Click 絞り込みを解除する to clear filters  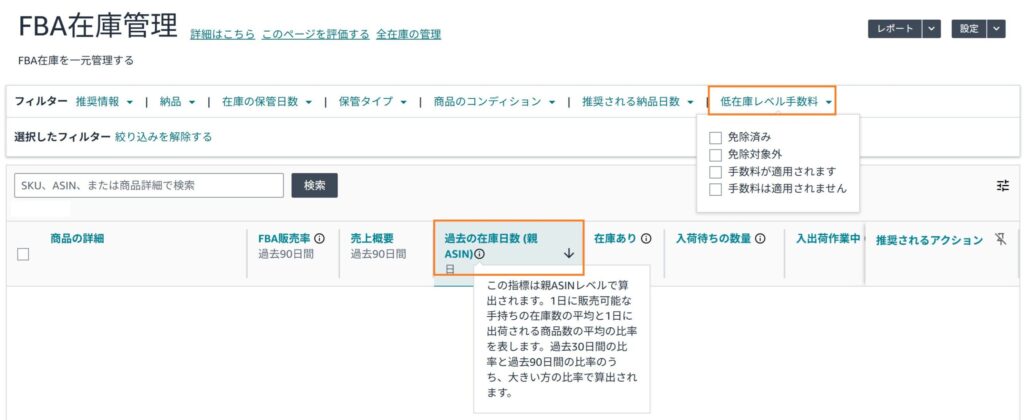[x=163, y=137]
